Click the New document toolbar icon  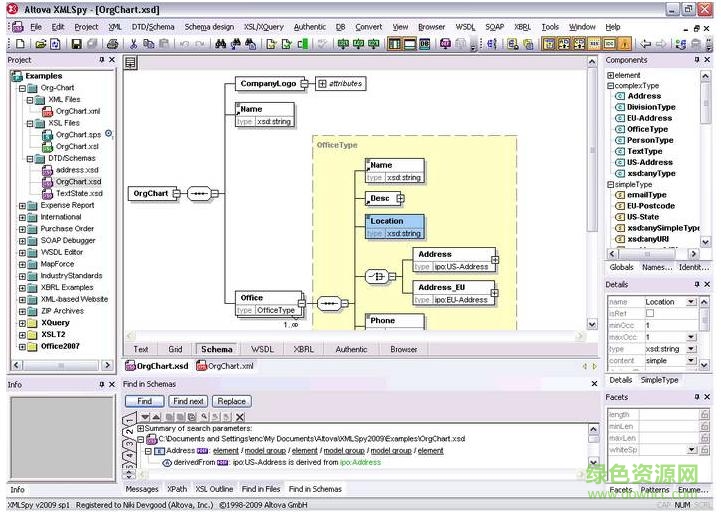tap(21, 44)
